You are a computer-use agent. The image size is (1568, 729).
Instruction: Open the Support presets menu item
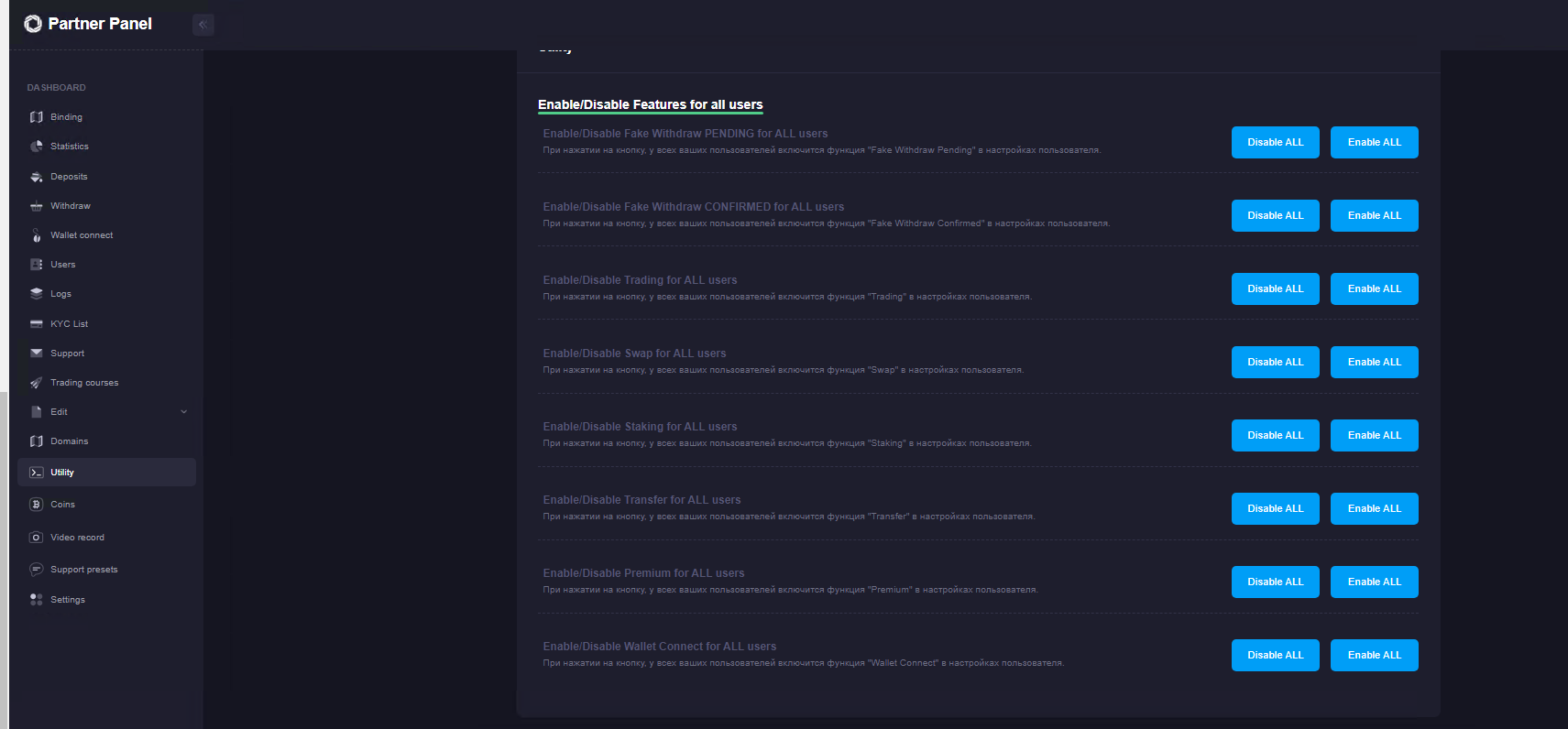[84, 570]
